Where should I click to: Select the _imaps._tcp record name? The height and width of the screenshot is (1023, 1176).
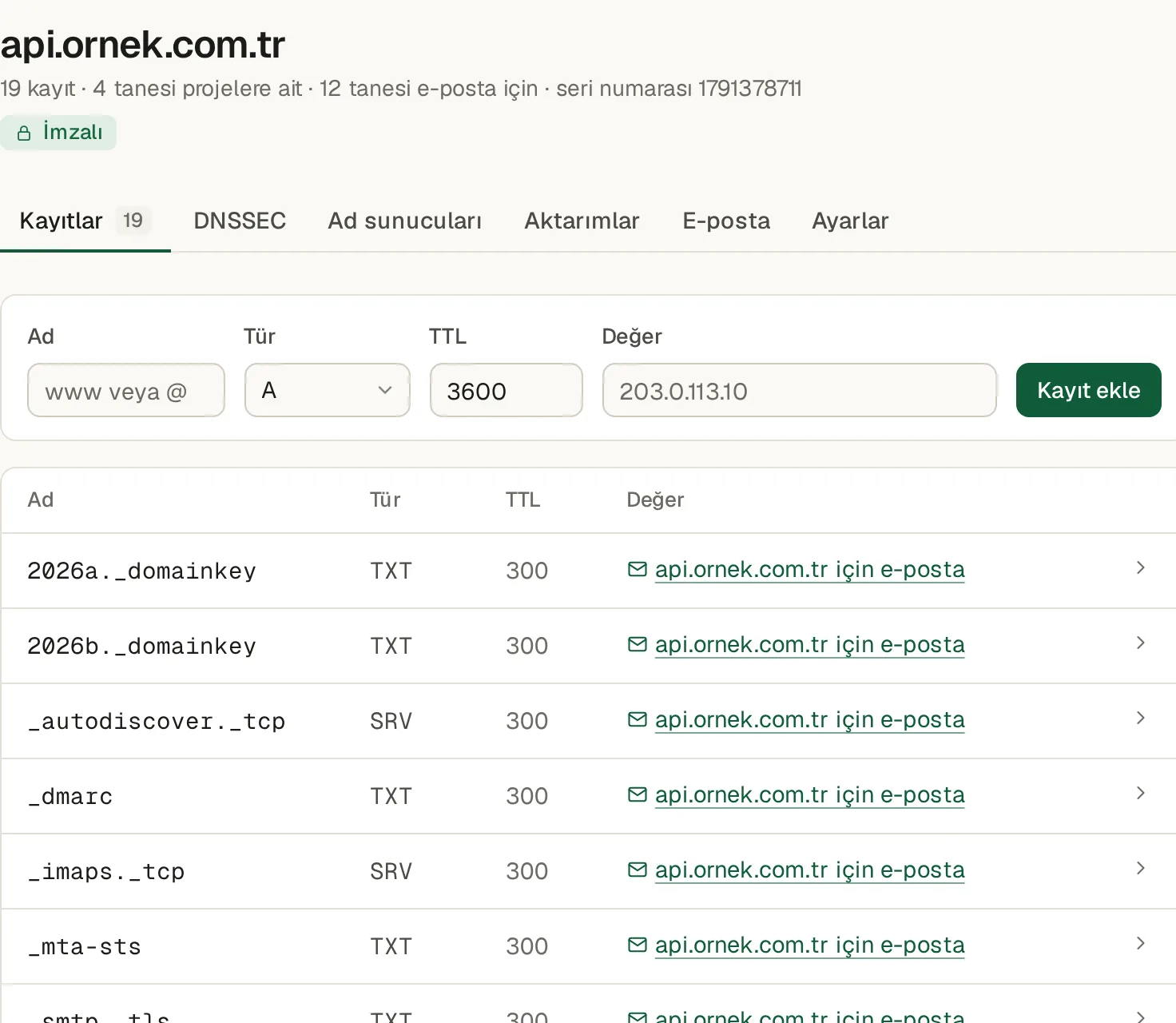click(106, 871)
